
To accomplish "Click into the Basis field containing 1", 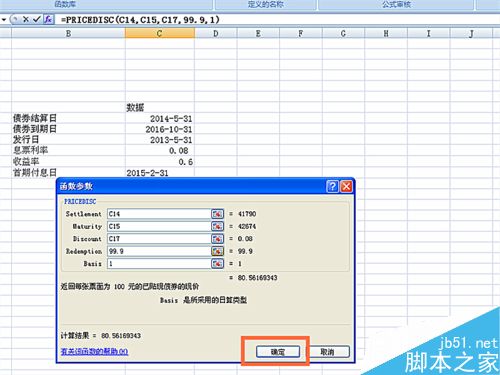I will 159,264.
